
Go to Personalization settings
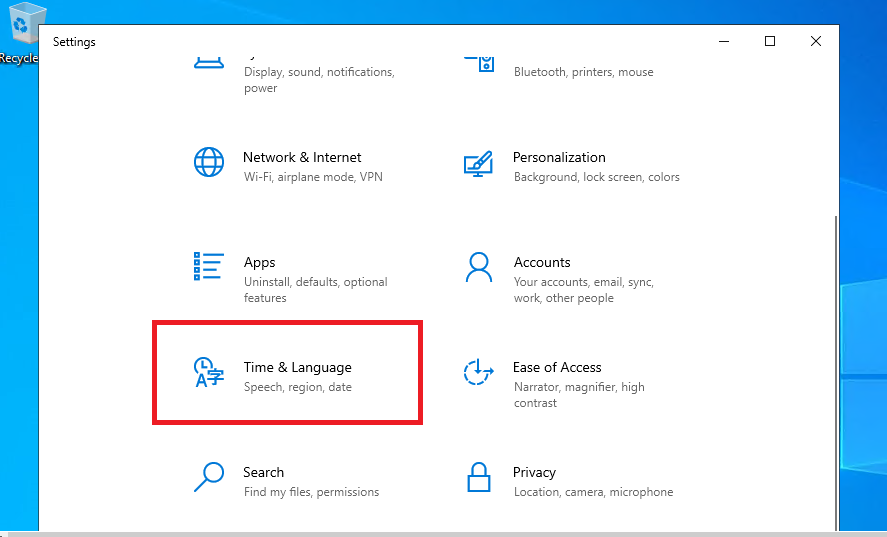pyautogui.click(x=559, y=157)
